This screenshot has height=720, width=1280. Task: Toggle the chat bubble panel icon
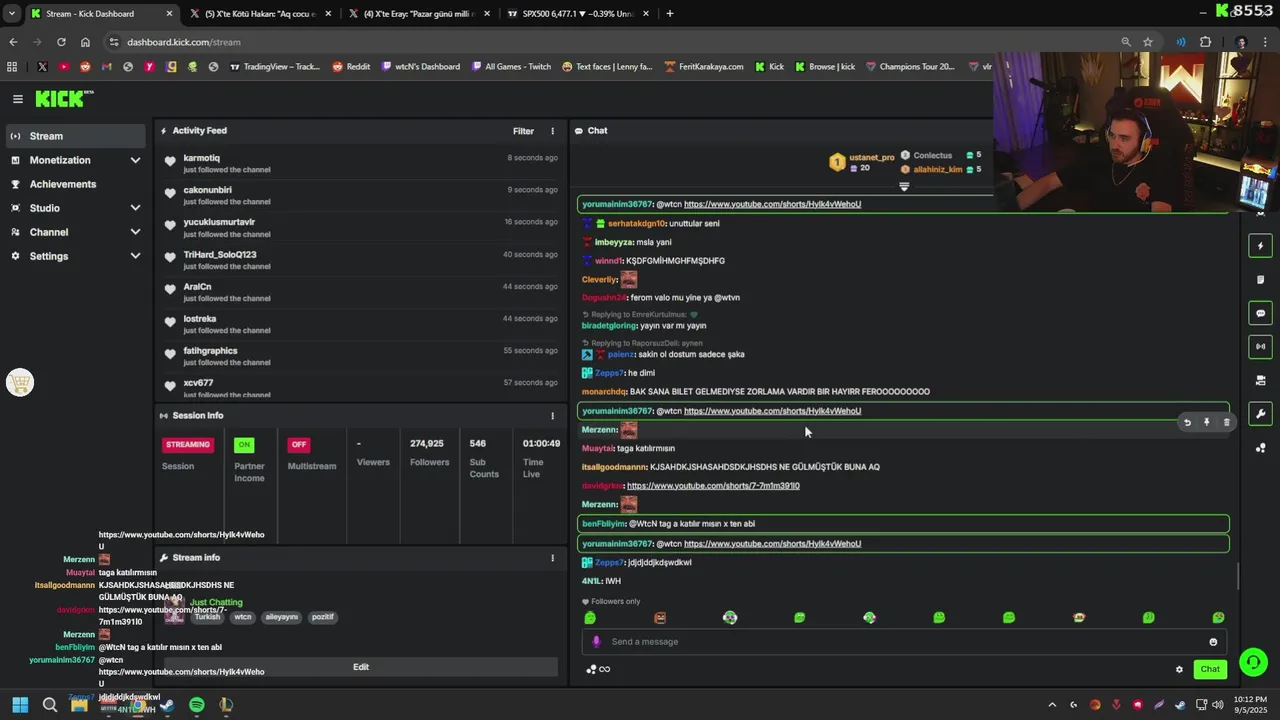(x=1260, y=313)
